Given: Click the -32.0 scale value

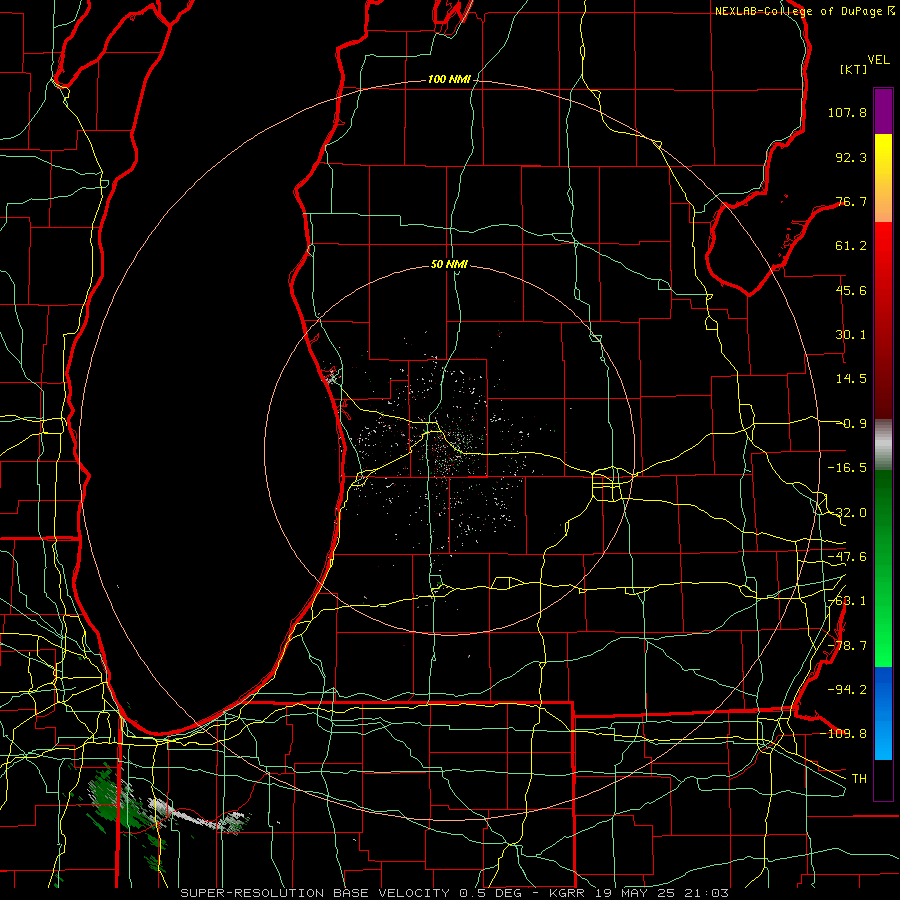Looking at the screenshot, I should tap(847, 513).
